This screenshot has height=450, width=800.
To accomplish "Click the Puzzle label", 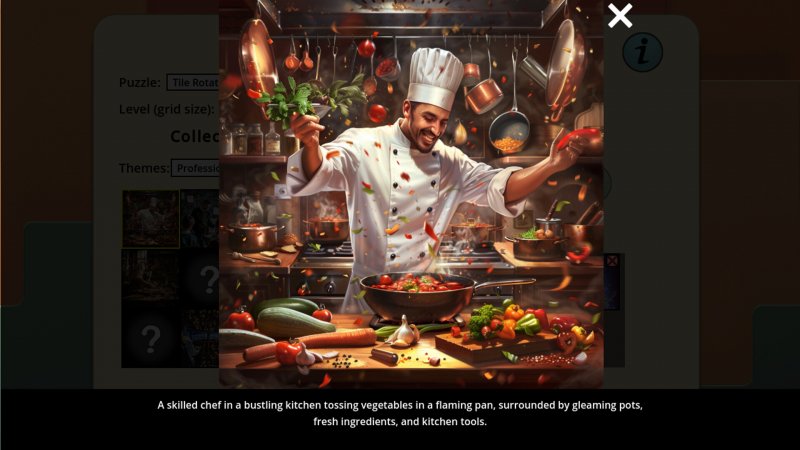I will click(x=139, y=83).
